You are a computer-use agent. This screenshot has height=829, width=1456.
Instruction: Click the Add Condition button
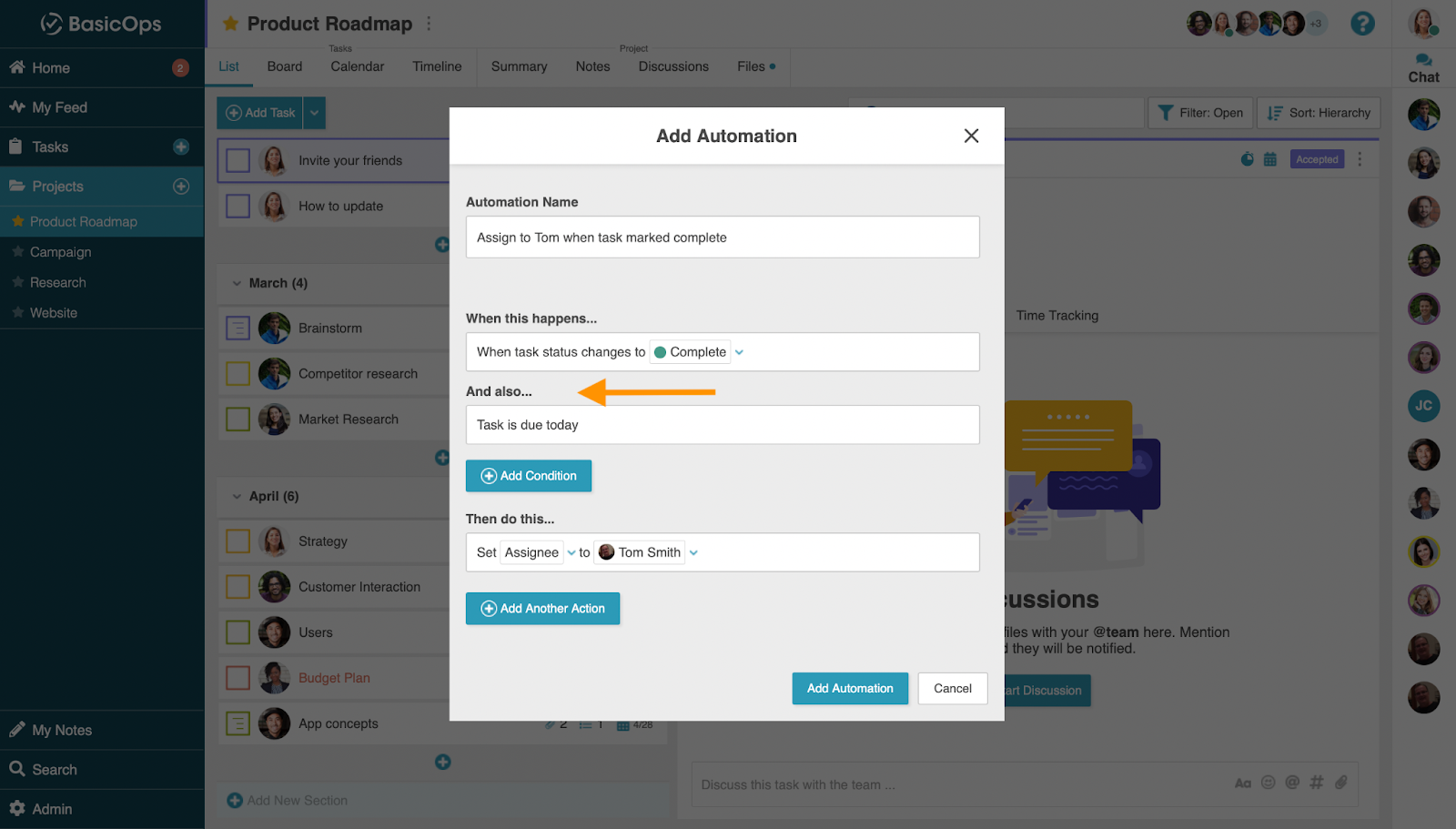click(x=528, y=475)
